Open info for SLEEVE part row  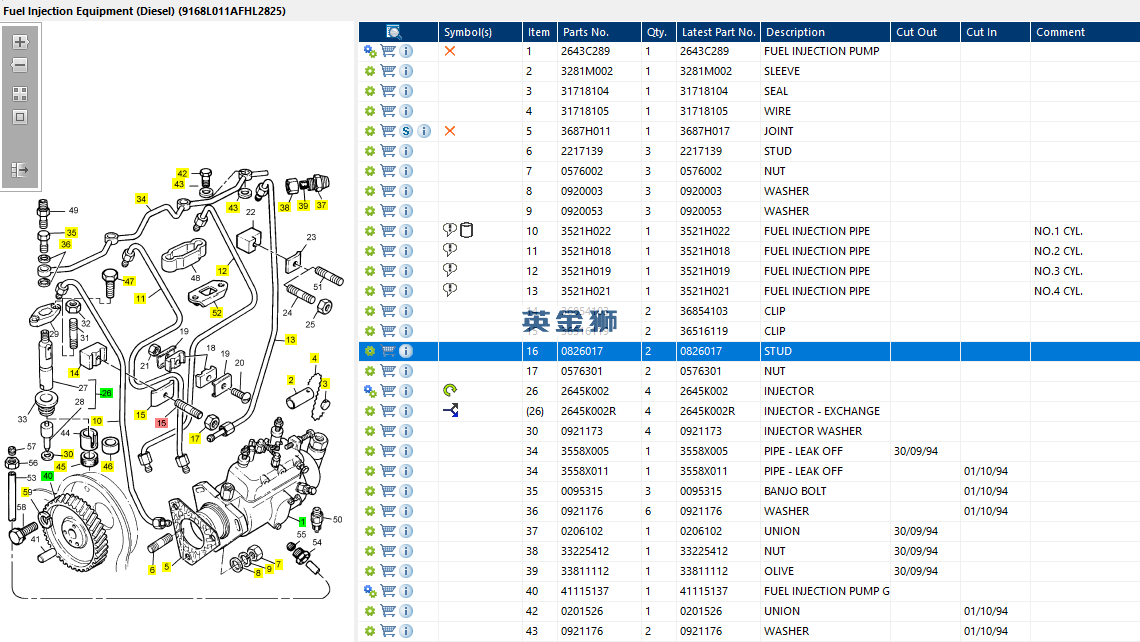[407, 71]
